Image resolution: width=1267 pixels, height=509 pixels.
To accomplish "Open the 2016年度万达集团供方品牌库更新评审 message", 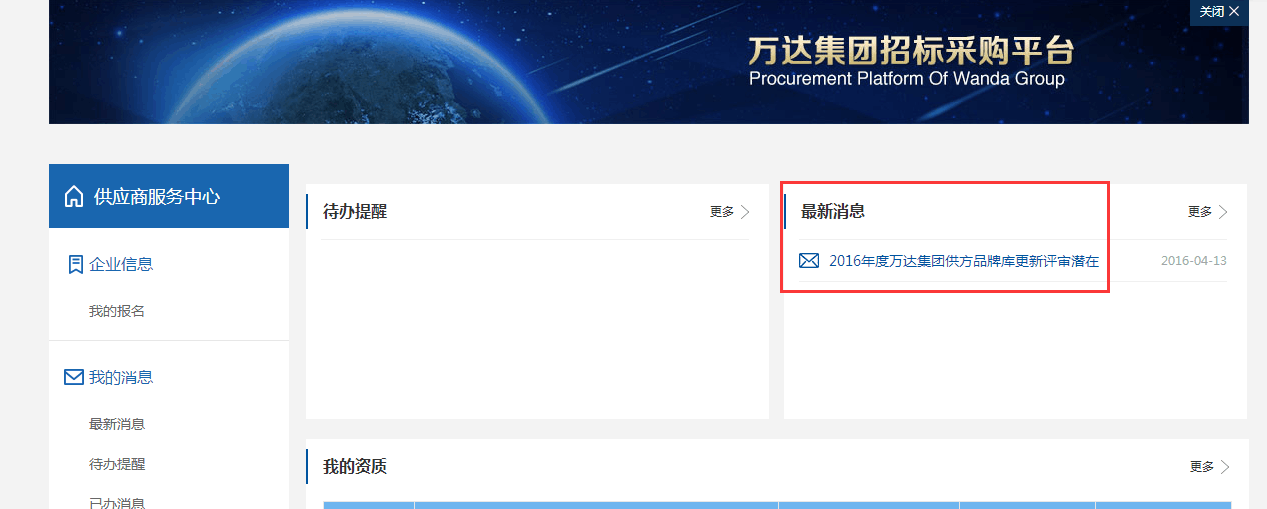I will [x=964, y=261].
